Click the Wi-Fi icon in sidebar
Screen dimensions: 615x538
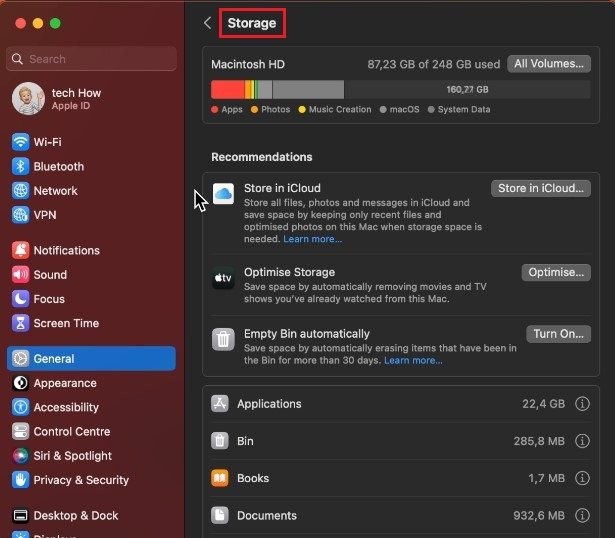pyautogui.click(x=21, y=142)
